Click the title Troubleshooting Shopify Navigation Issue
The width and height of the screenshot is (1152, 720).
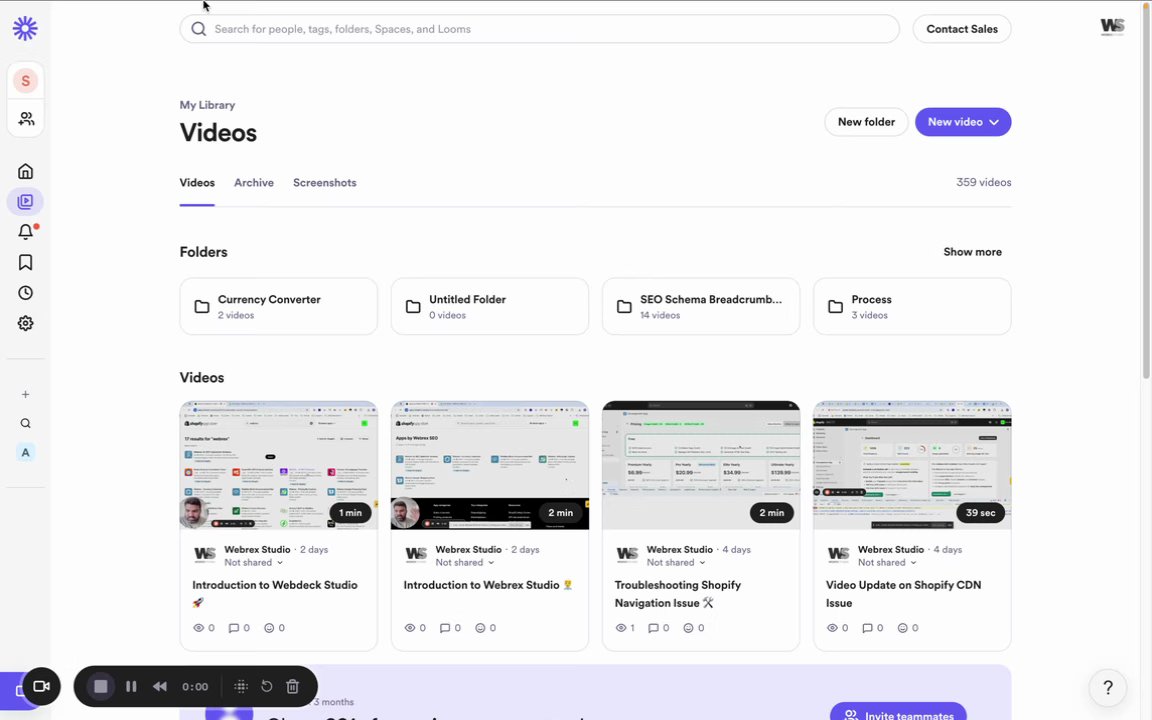677,594
